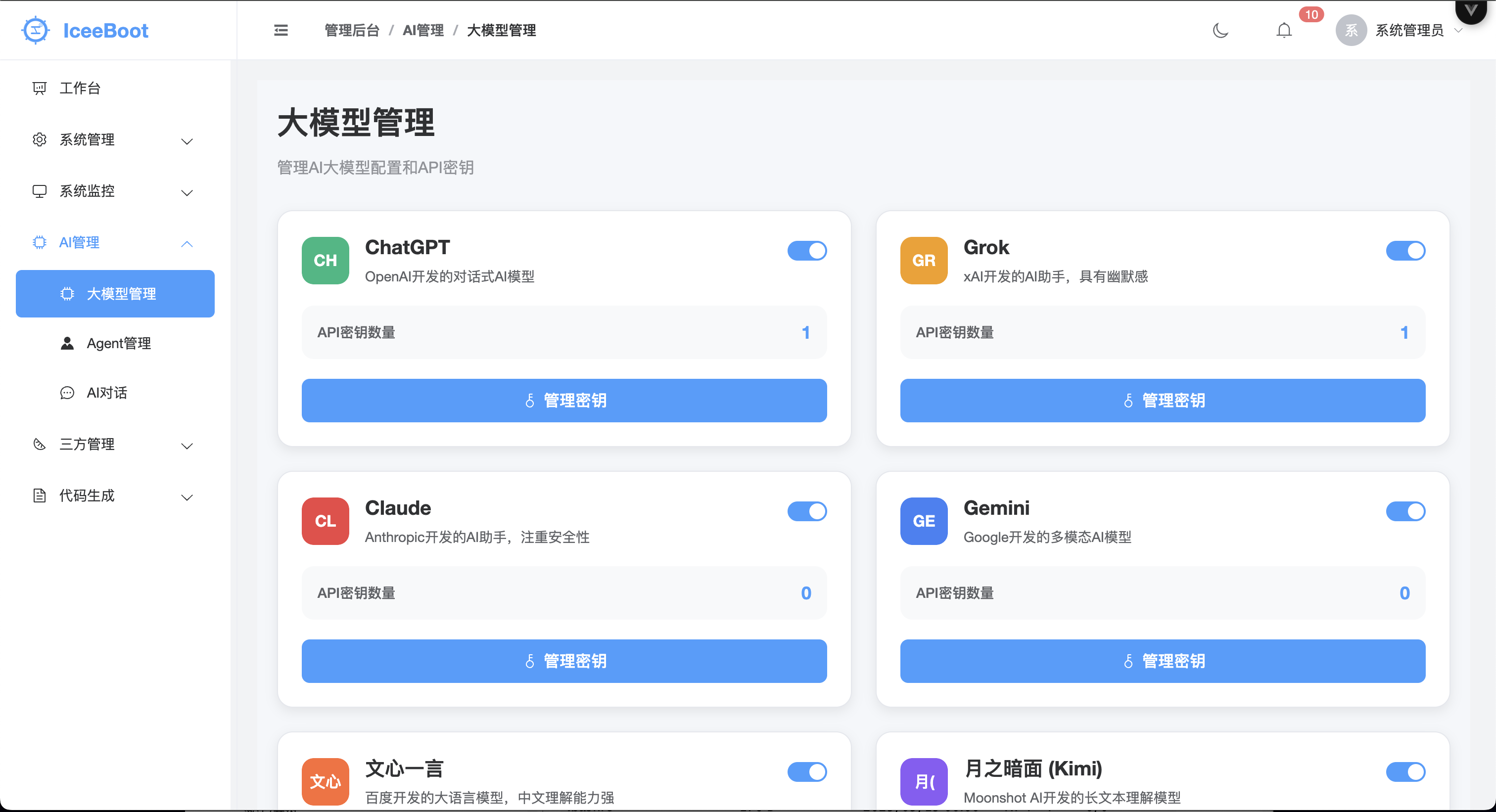Click the blue GE Gemini avatar

pyautogui.click(x=924, y=521)
